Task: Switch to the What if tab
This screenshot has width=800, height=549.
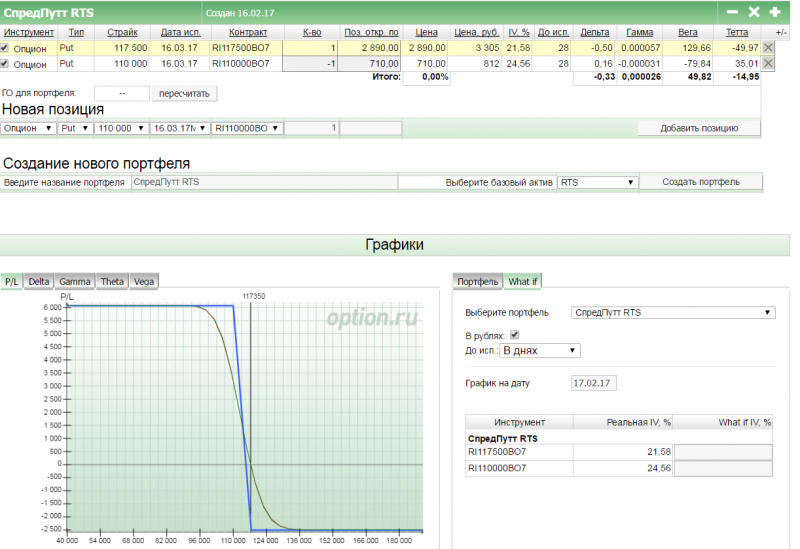Action: coord(523,282)
